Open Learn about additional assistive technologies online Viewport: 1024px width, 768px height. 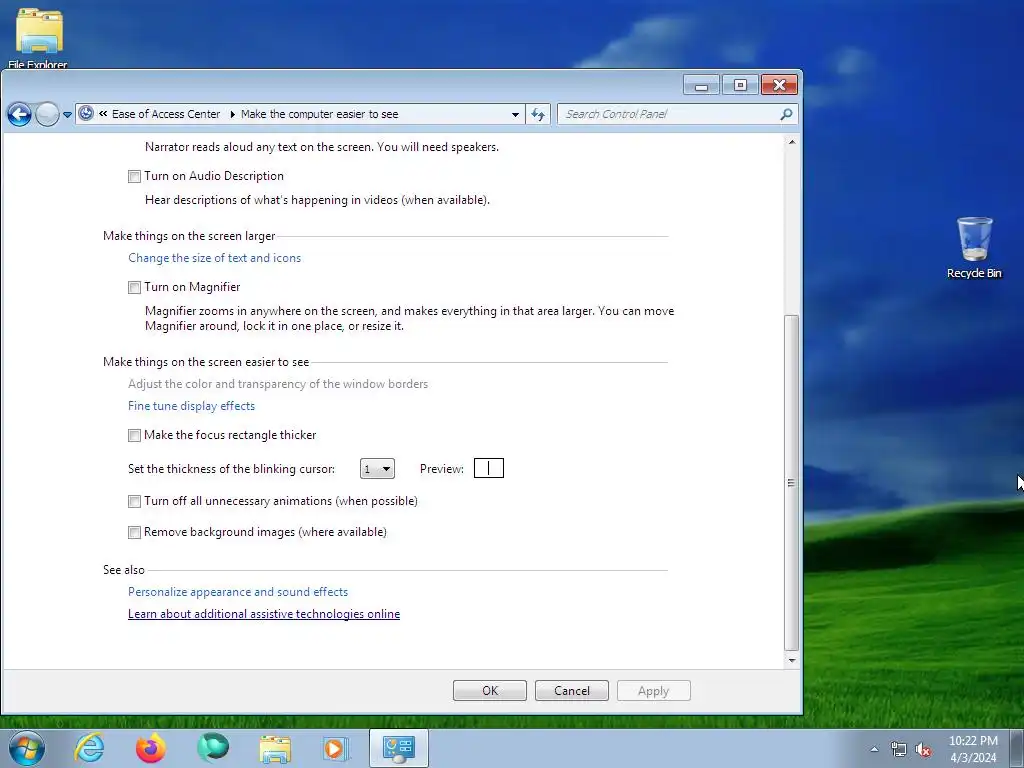click(264, 614)
